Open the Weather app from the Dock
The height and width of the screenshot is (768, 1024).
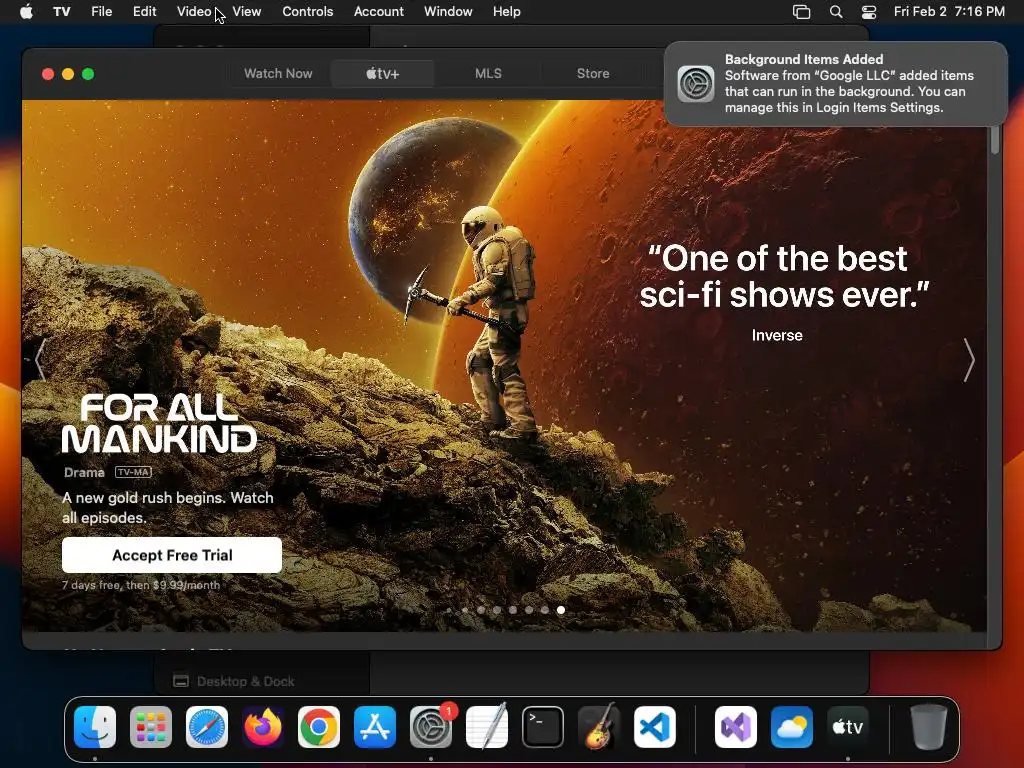click(792, 727)
